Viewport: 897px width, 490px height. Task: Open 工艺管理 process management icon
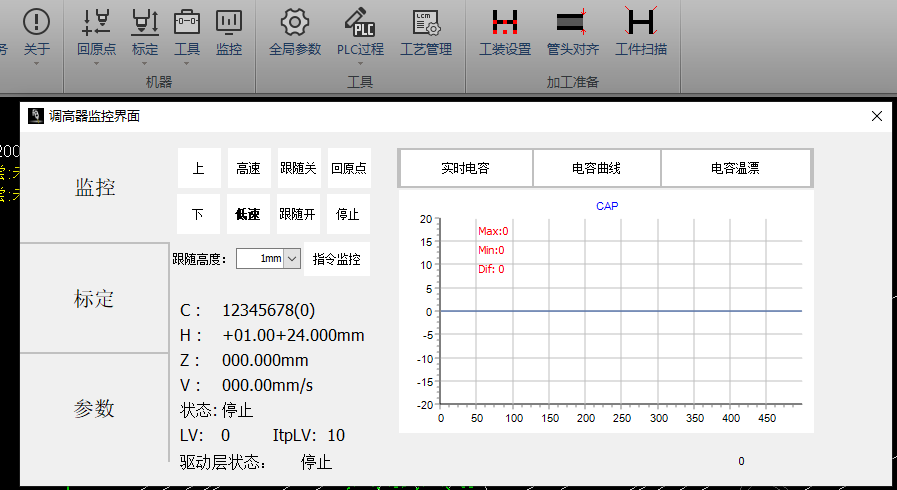(426, 23)
